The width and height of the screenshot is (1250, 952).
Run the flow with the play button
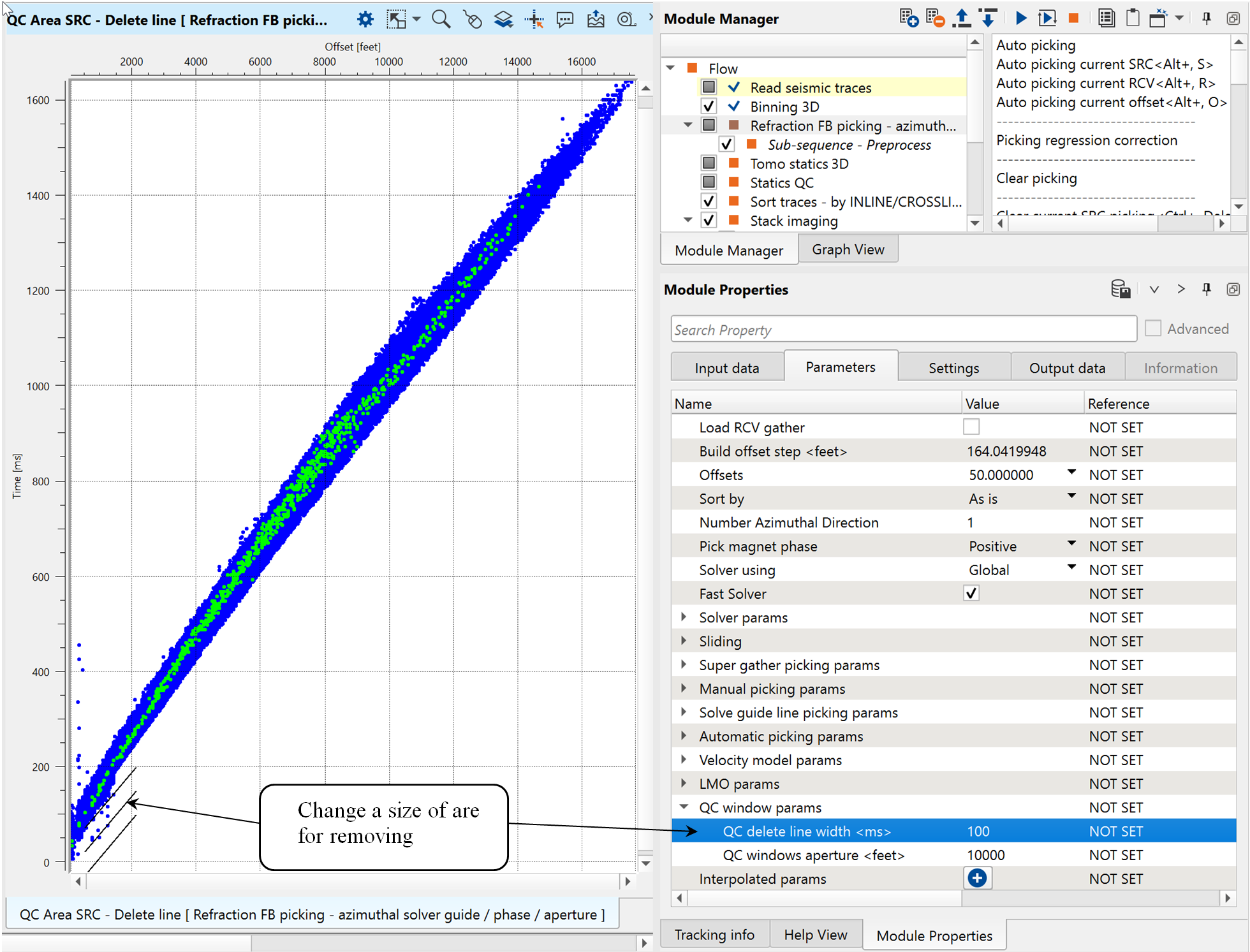pos(1020,18)
